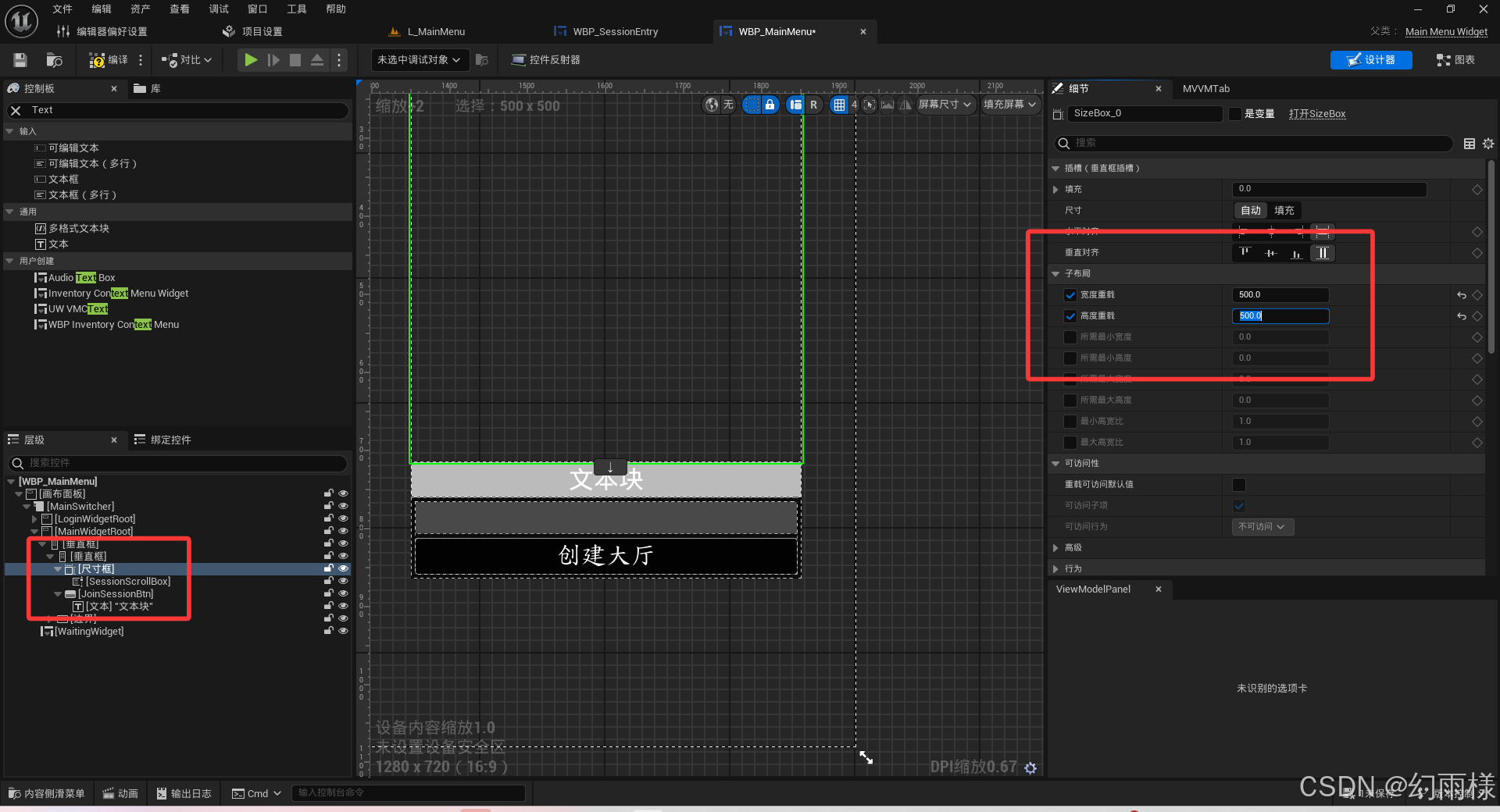Image resolution: width=1500 pixels, height=812 pixels.
Task: Select JoinSessionBtn in hierarchy tree
Action: click(x=115, y=594)
